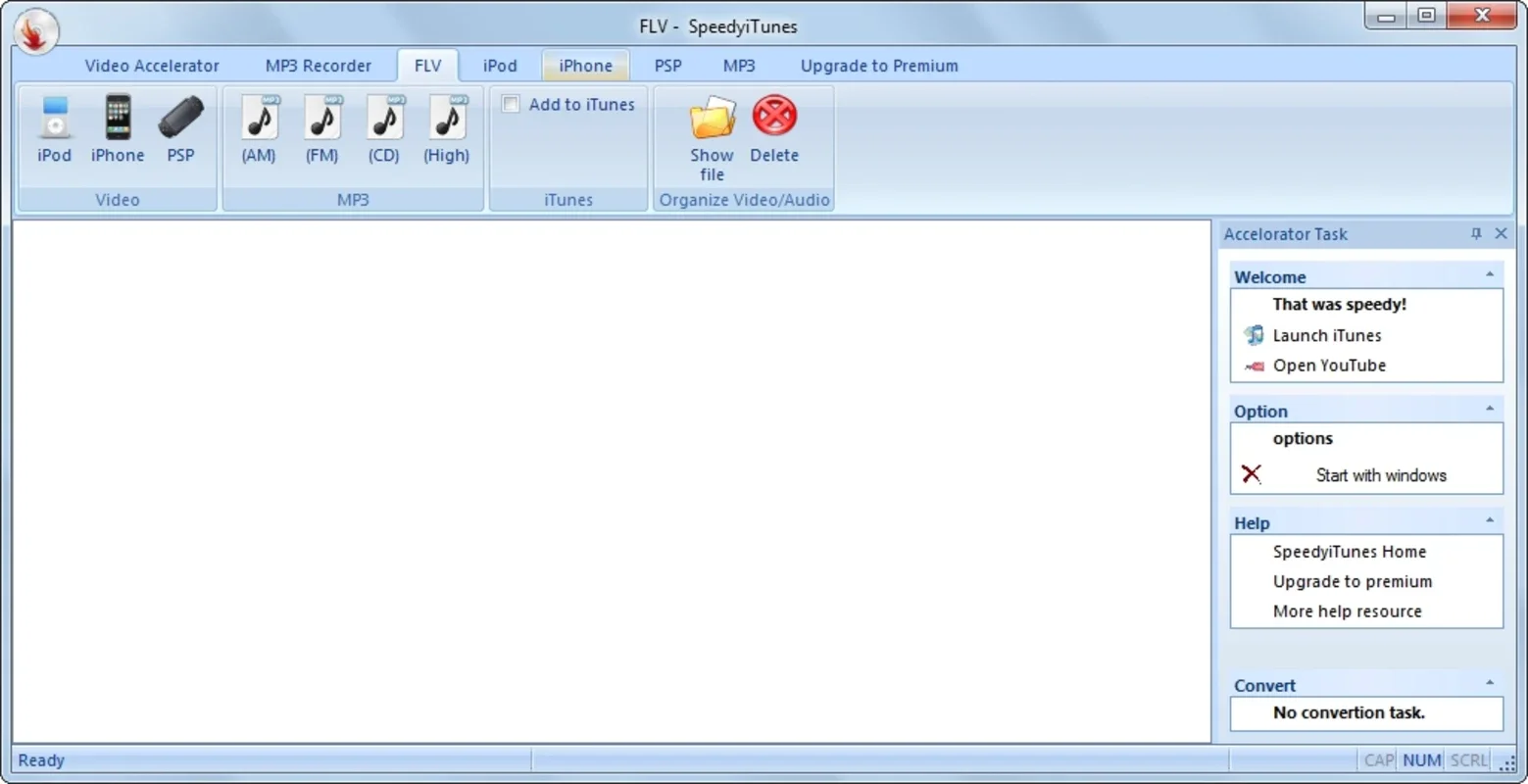Image resolution: width=1528 pixels, height=784 pixels.
Task: Collapse the Welcome section
Action: (x=1490, y=275)
